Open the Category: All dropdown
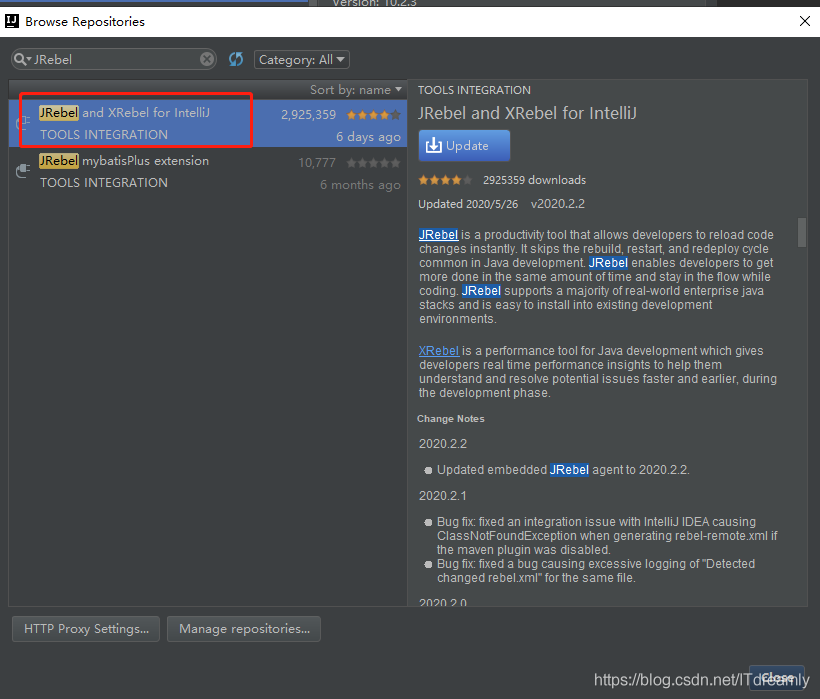Image resolution: width=820 pixels, height=699 pixels. pyautogui.click(x=302, y=60)
